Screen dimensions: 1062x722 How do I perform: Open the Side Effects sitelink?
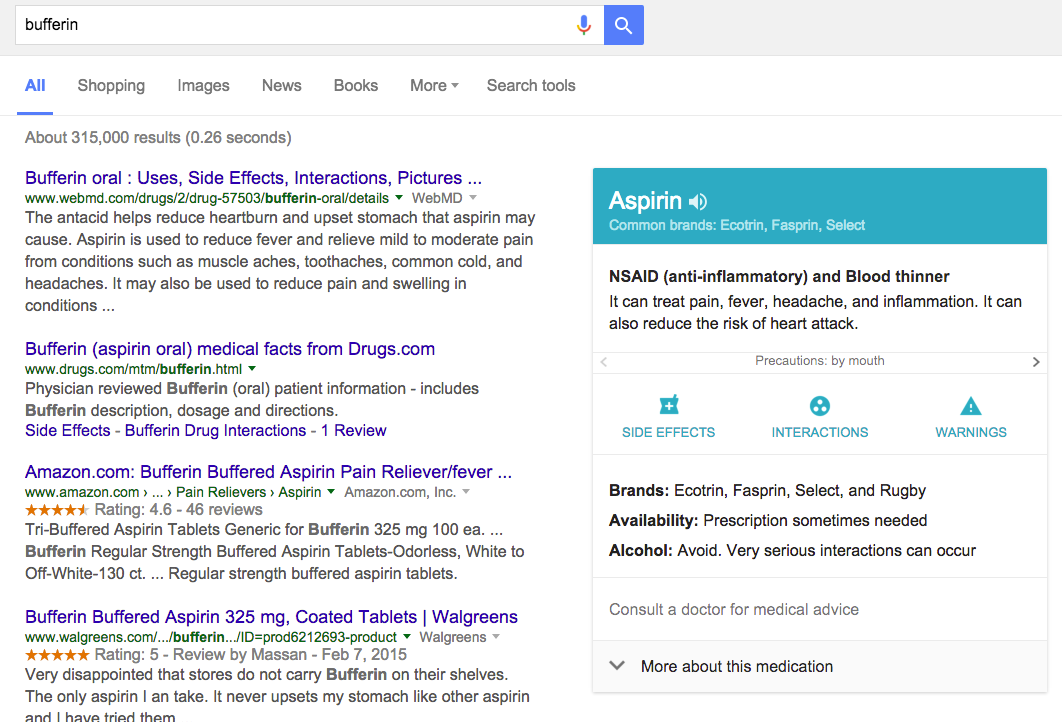click(68, 431)
